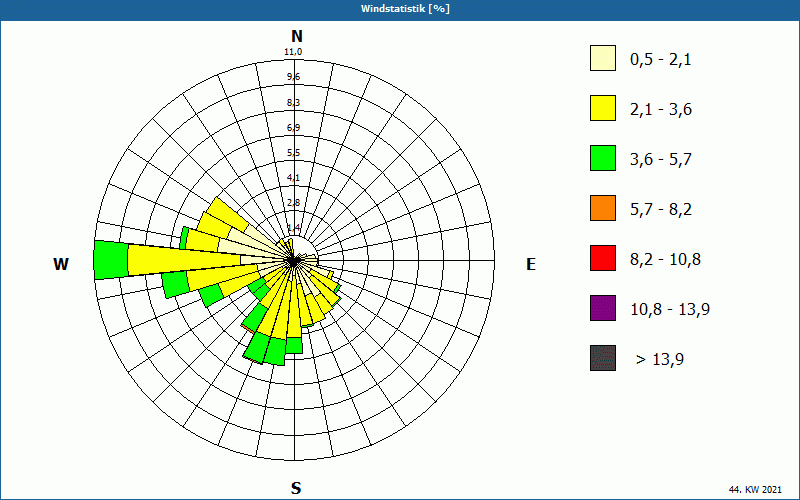Click the 8,2 - 10,8 red legend swatch

point(603,258)
